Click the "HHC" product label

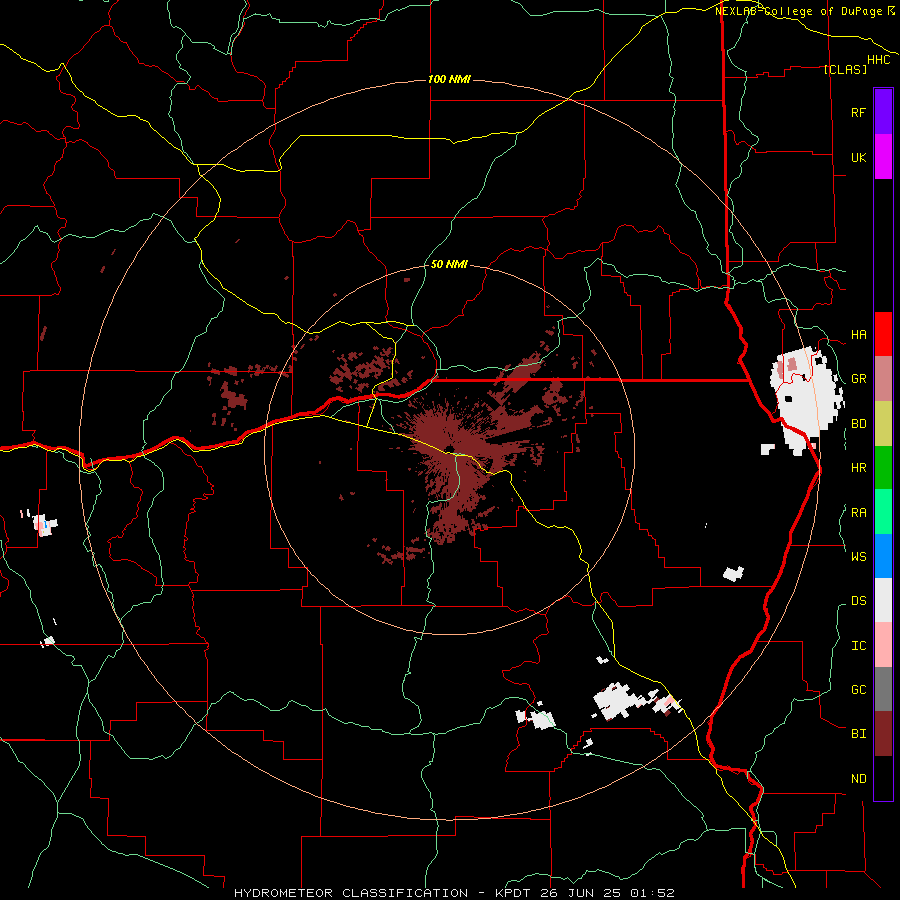(879, 60)
